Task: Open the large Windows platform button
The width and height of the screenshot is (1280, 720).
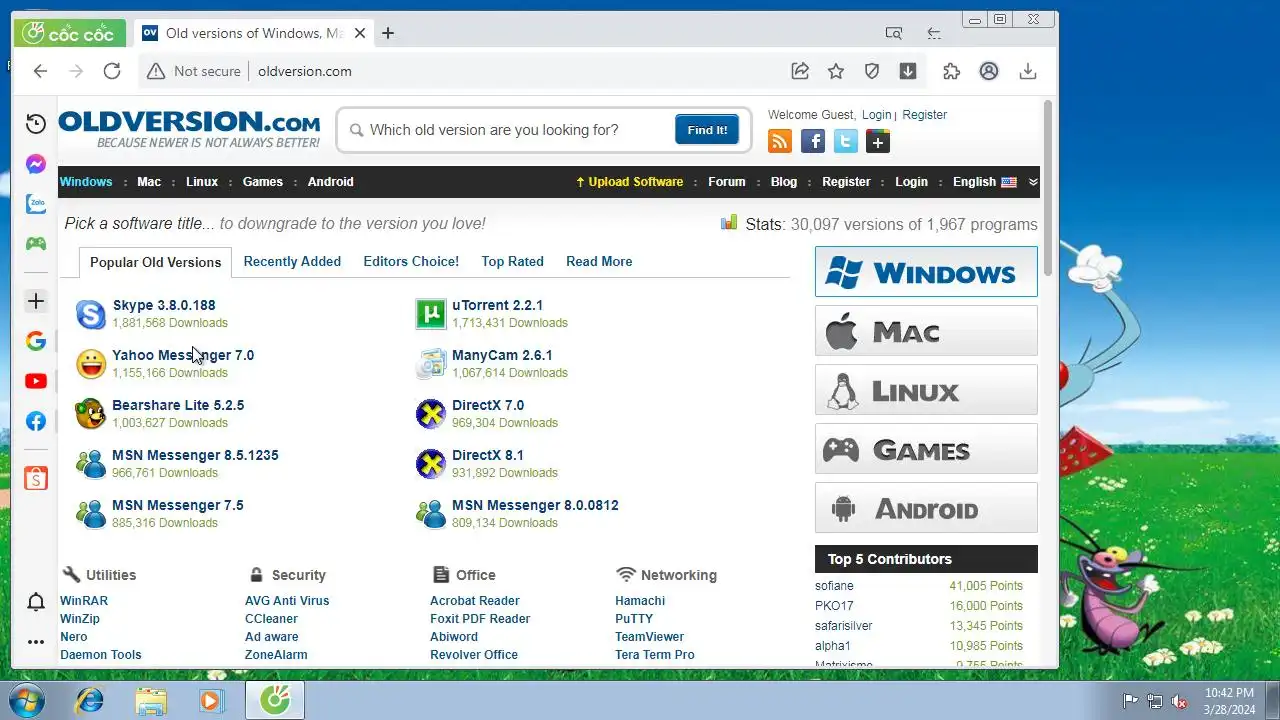Action: 926,272
